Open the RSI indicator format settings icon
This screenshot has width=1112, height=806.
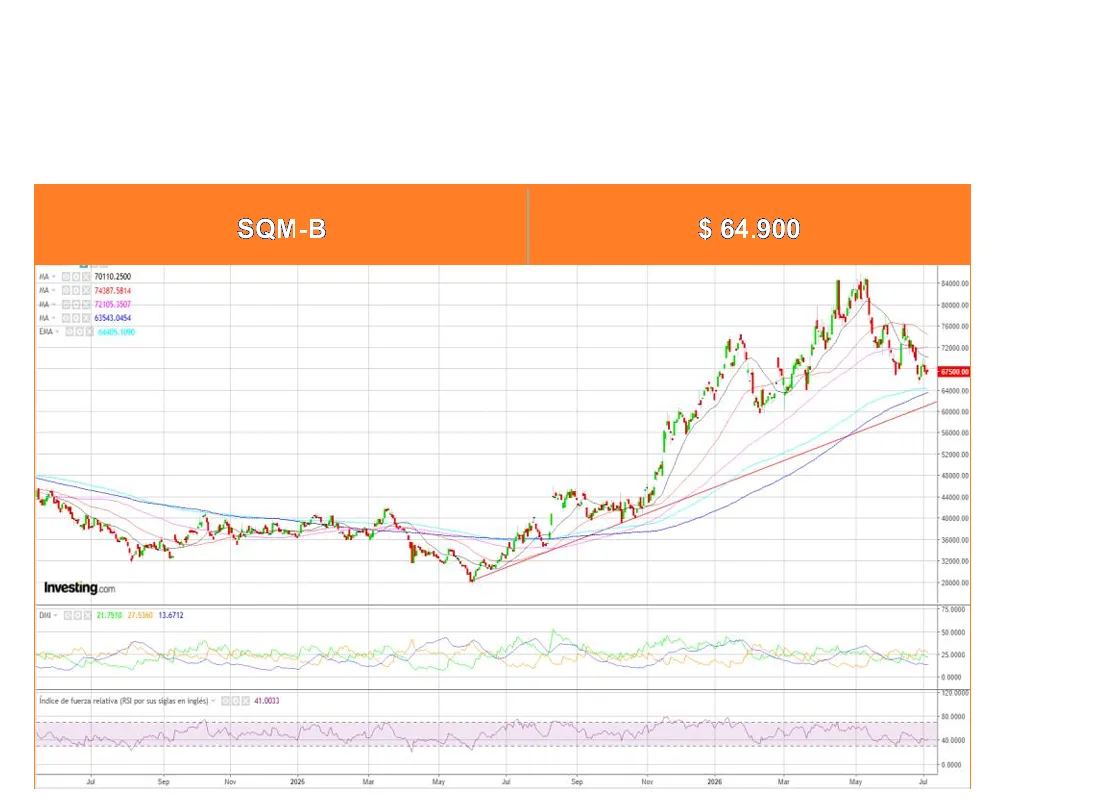(x=235, y=700)
